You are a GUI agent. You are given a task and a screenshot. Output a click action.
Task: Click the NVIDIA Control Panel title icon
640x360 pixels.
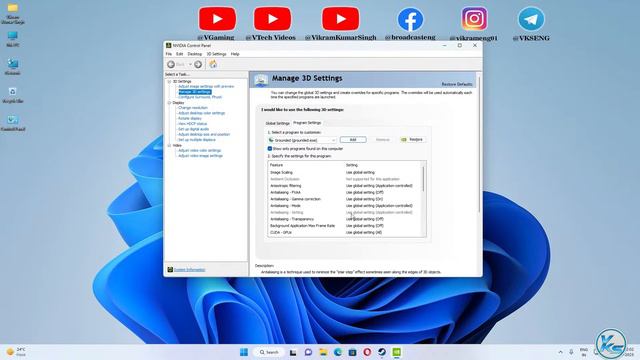coord(168,45)
